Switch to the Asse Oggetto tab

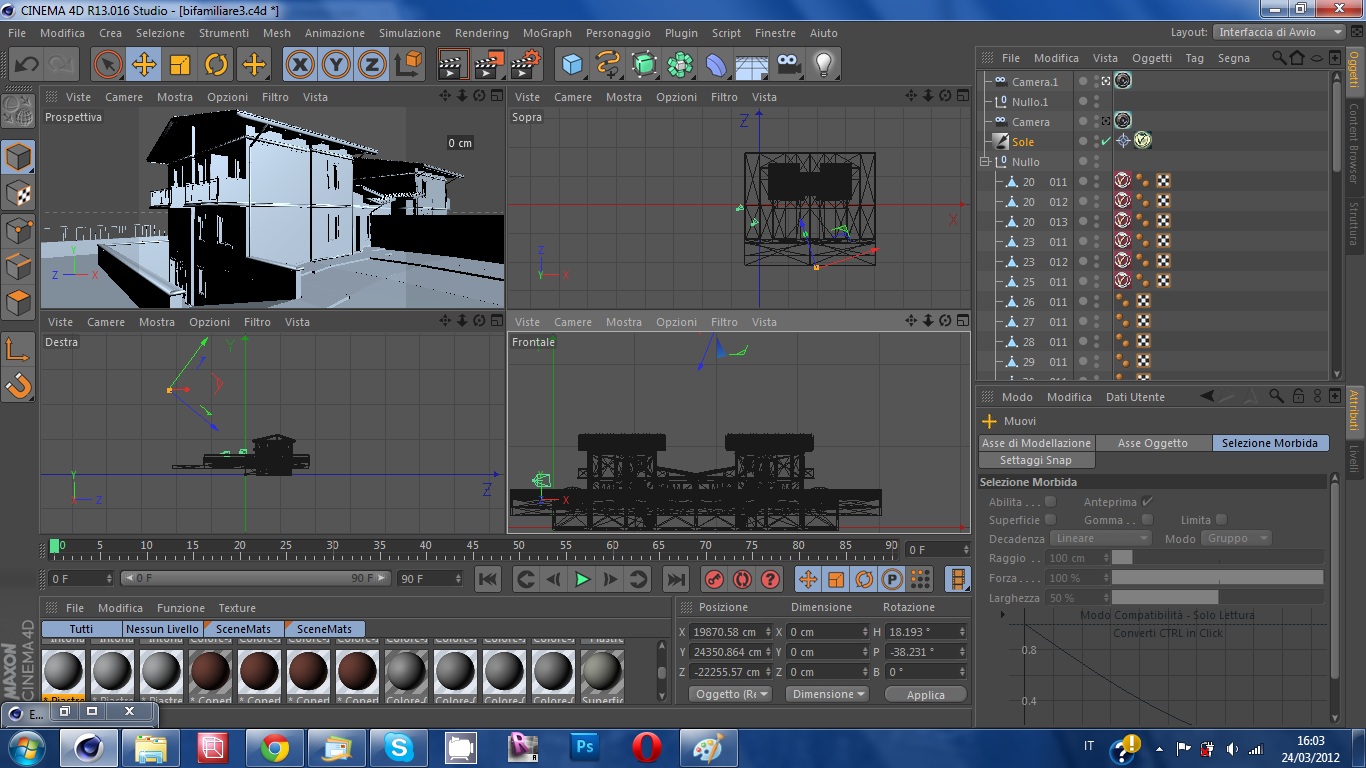click(1152, 443)
